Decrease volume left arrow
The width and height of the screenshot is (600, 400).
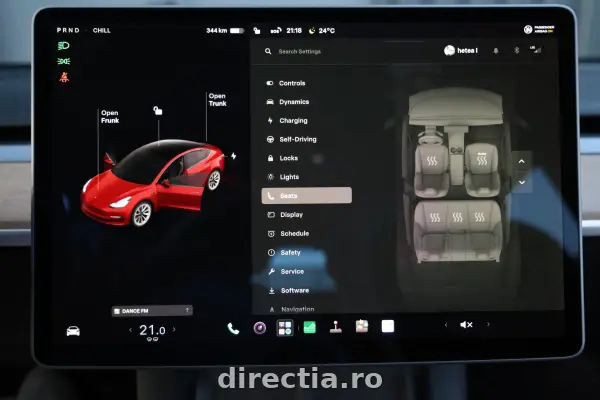[x=446, y=325]
